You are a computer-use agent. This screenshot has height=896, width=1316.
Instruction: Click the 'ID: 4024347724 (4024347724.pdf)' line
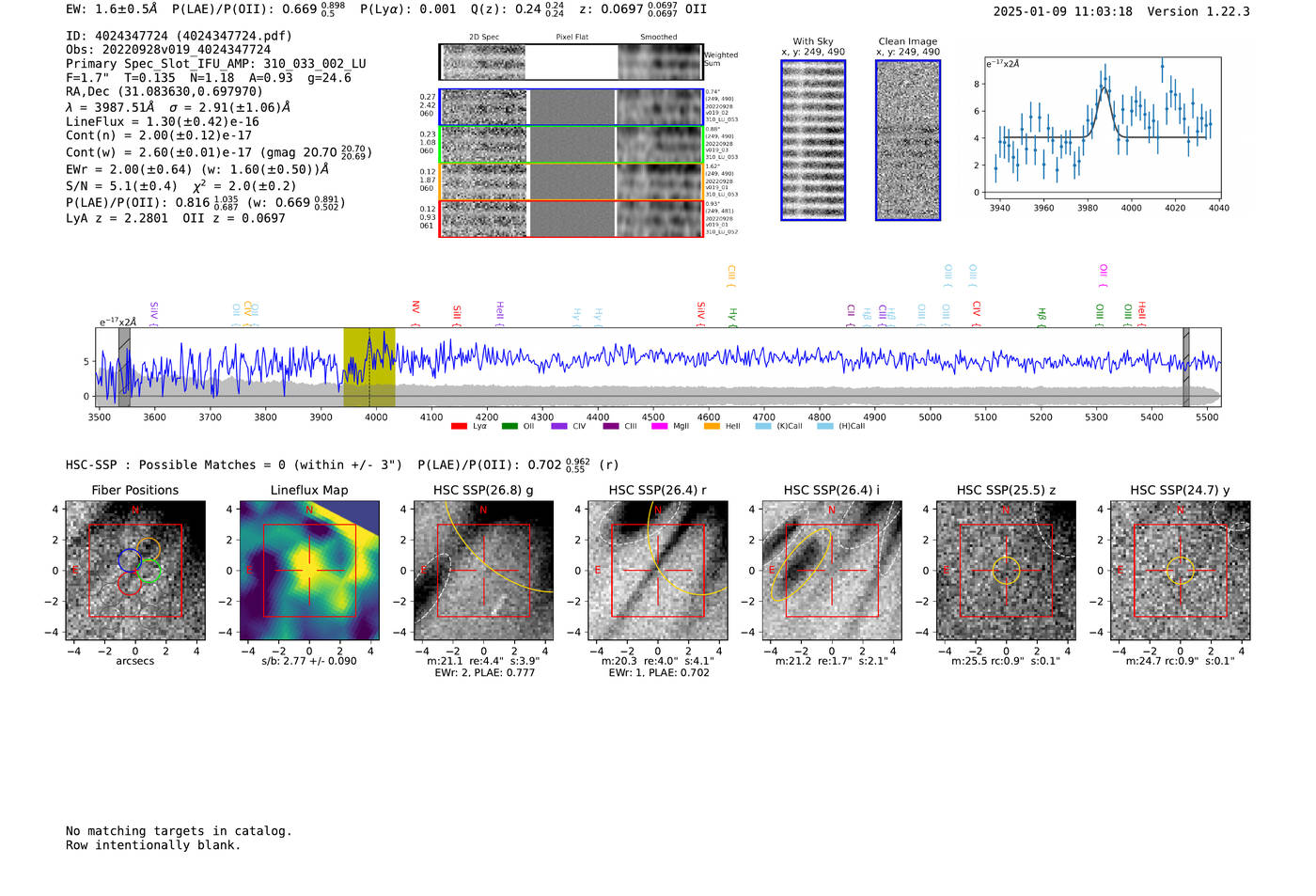(179, 36)
